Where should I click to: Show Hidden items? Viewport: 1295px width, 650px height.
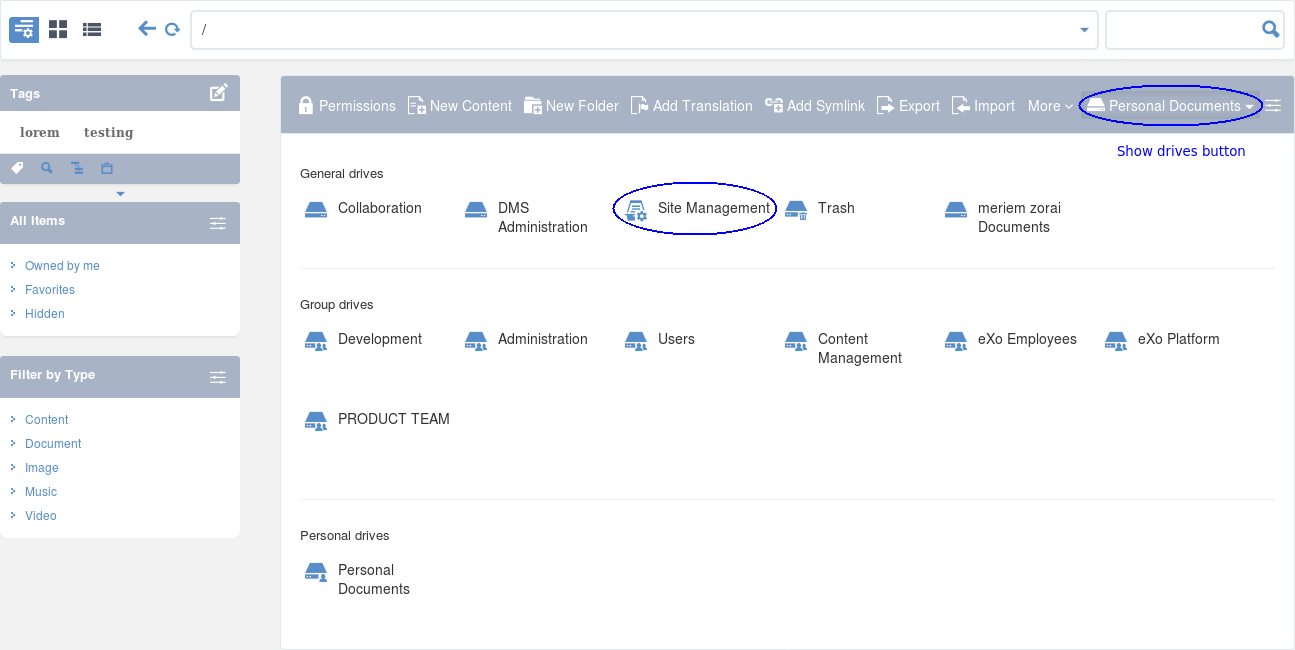click(x=45, y=314)
